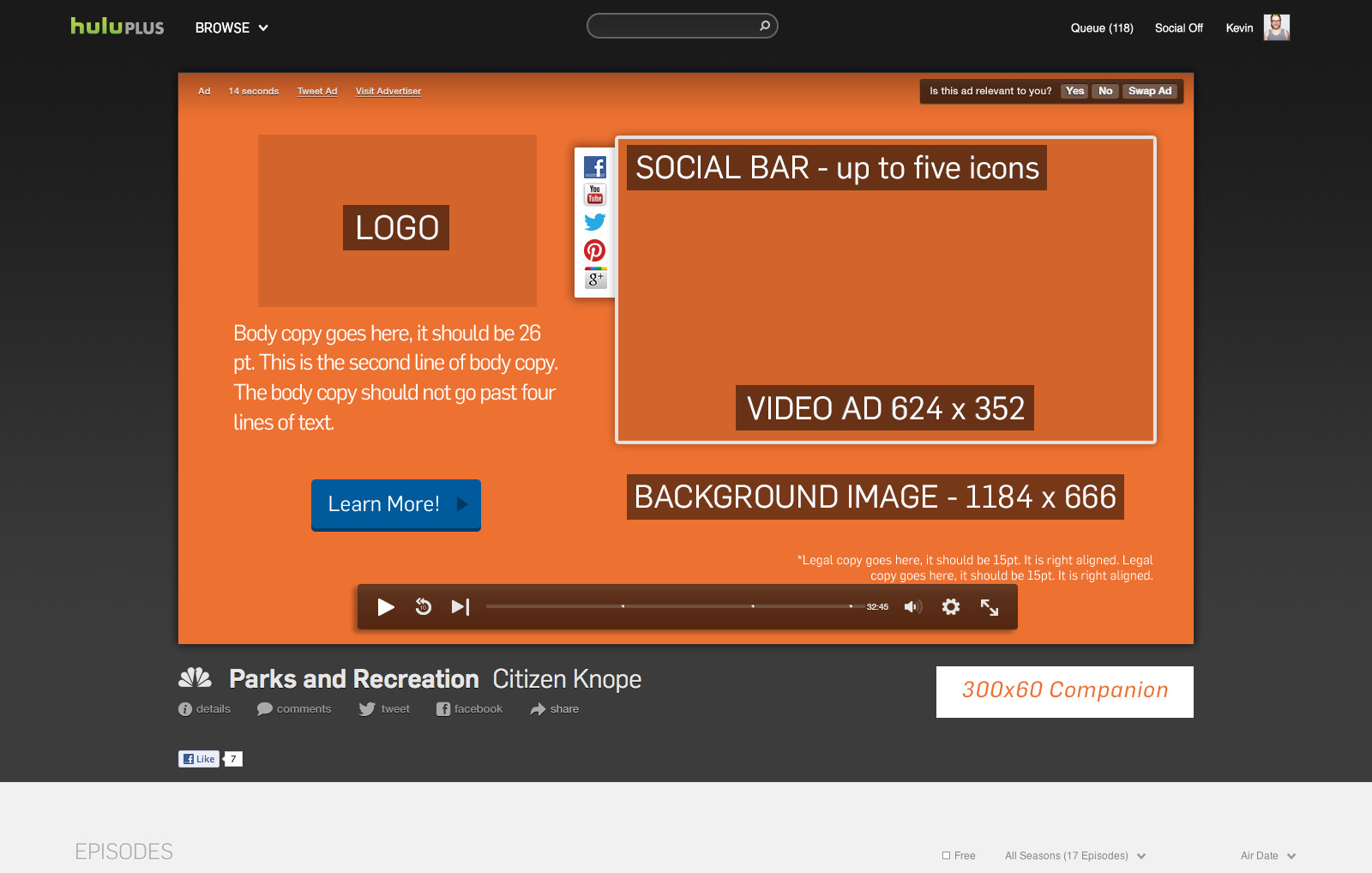Click the second ad break marker on timeline
Image resolution: width=1372 pixels, height=873 pixels.
click(753, 606)
